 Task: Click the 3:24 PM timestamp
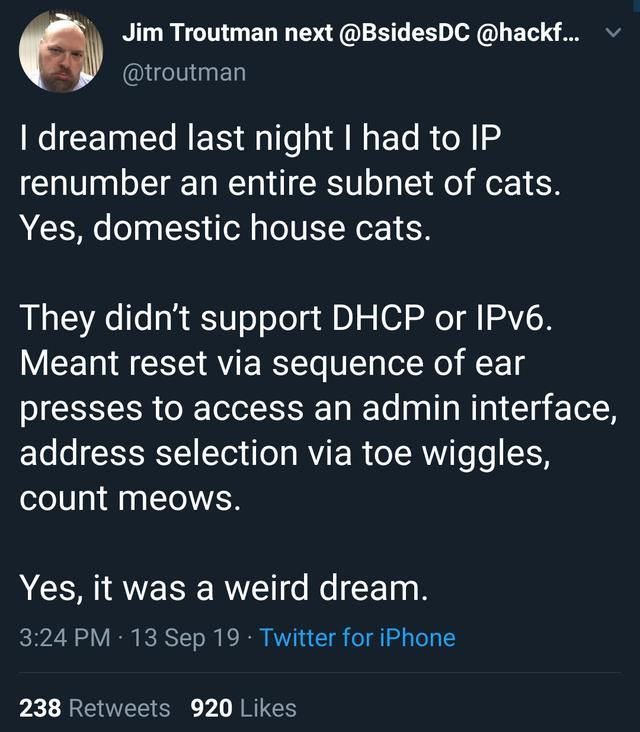point(65,638)
